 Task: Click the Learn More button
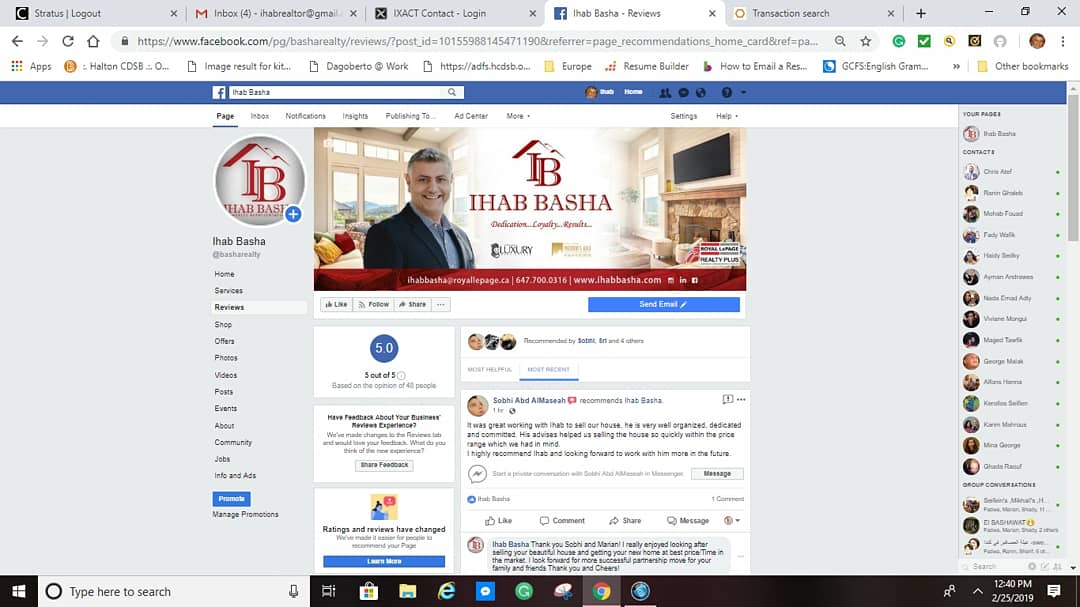pyautogui.click(x=384, y=562)
